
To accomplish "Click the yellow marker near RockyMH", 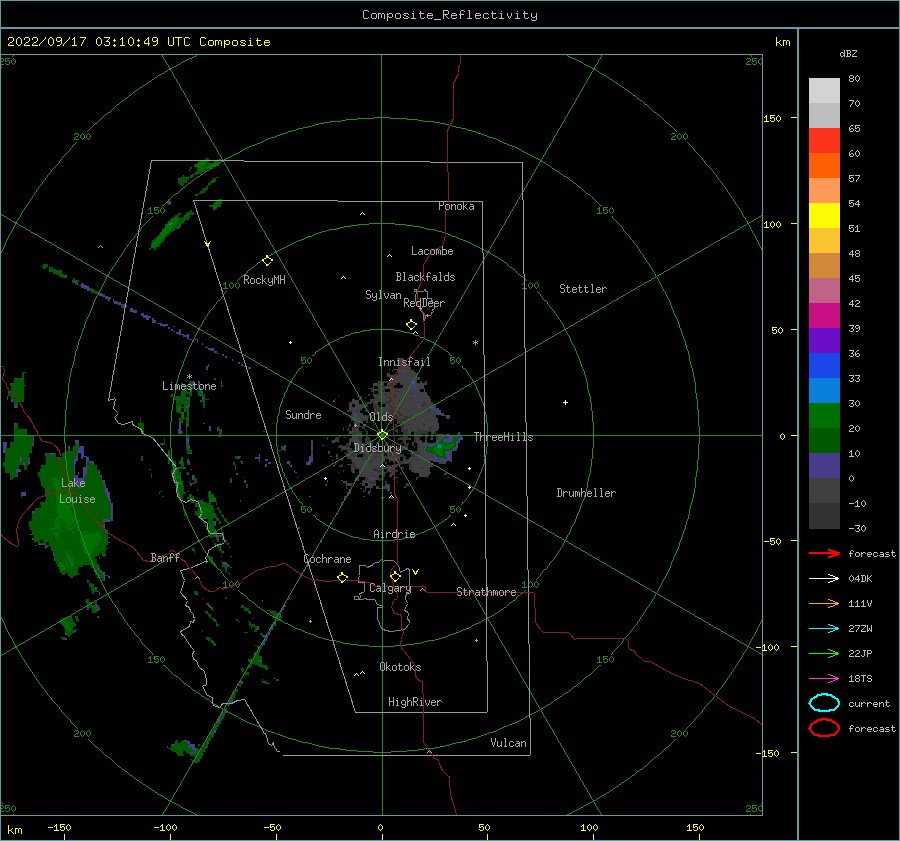I will coord(267,261).
